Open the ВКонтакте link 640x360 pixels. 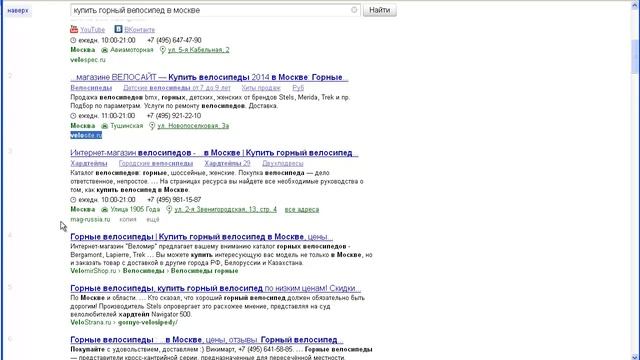pos(140,29)
